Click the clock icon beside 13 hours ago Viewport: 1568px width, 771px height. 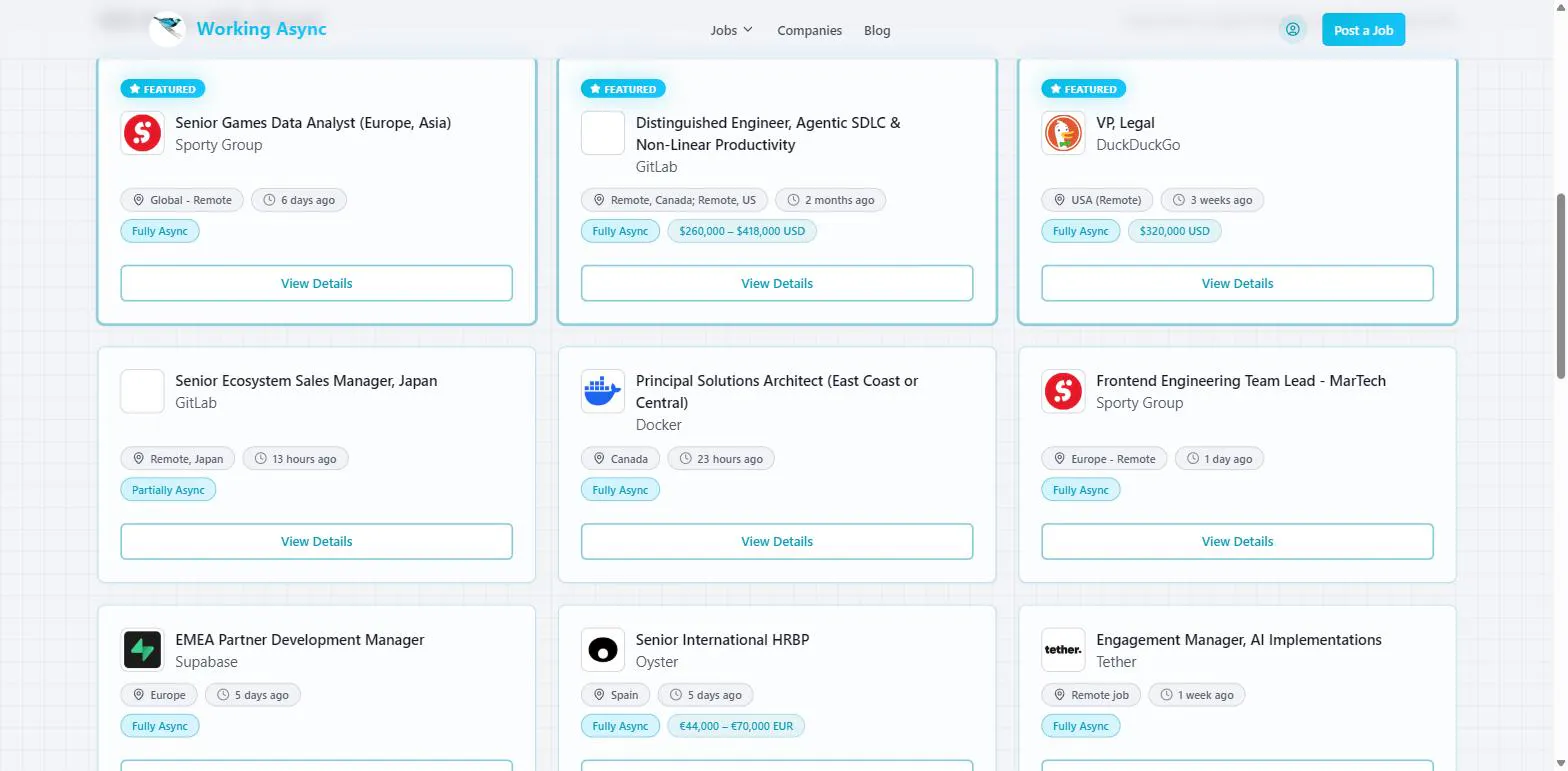(260, 459)
